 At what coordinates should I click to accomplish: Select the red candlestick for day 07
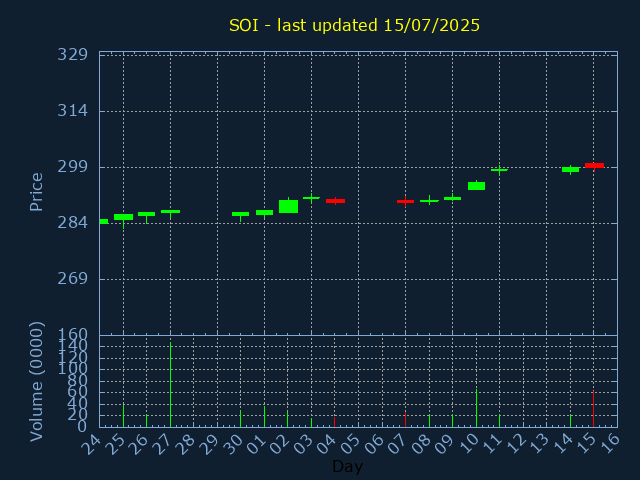point(405,201)
